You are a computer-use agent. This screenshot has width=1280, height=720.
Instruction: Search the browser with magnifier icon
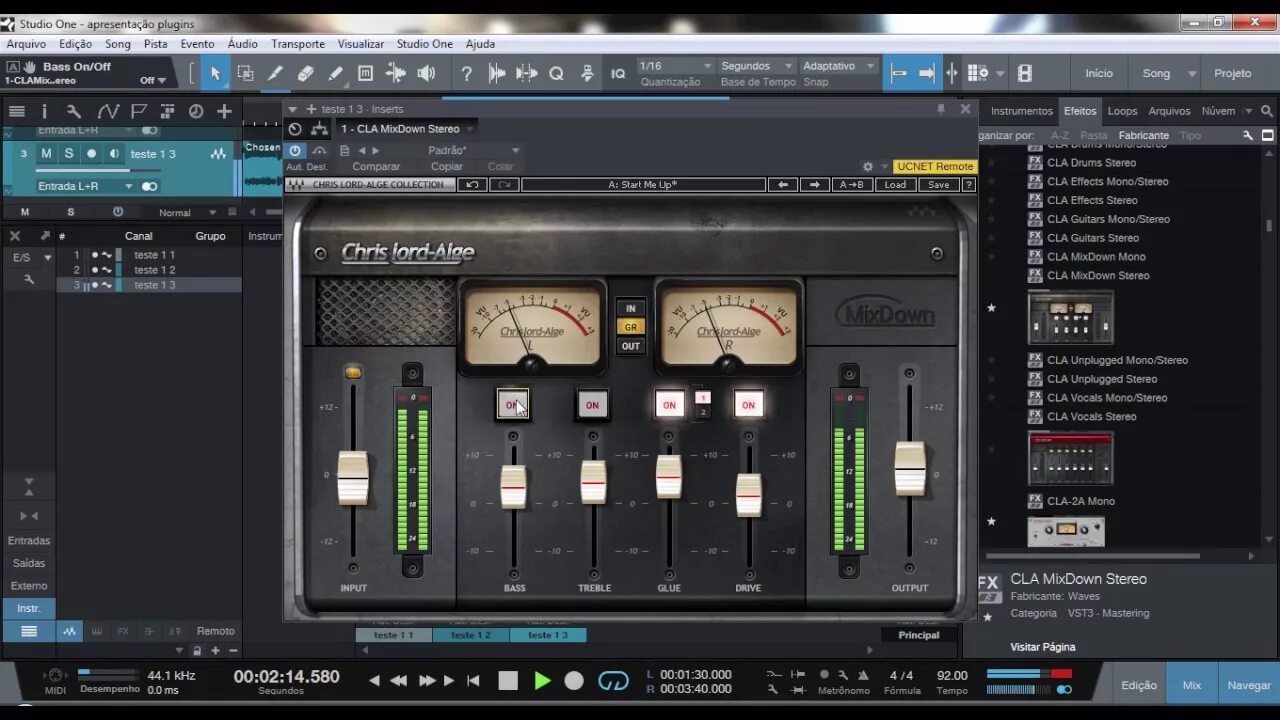click(x=1267, y=111)
